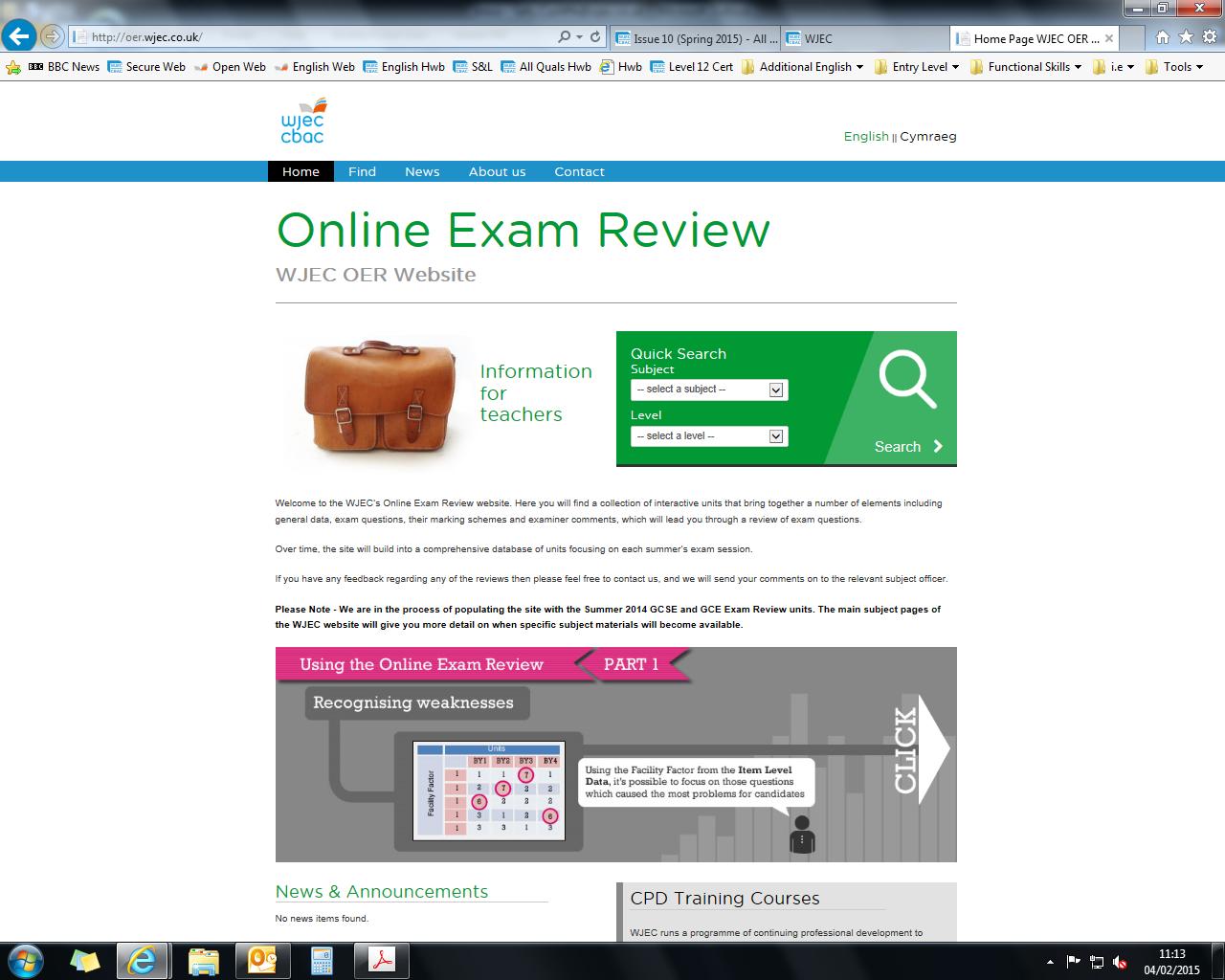Screen dimensions: 1225x980
Task: Open Adobe Reader from the taskbar
Action: 382,960
